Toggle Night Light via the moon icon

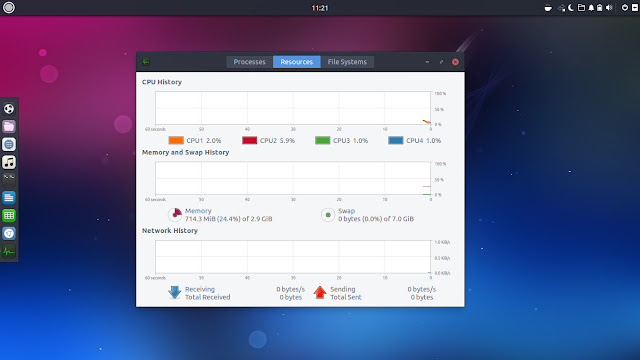click(x=571, y=8)
